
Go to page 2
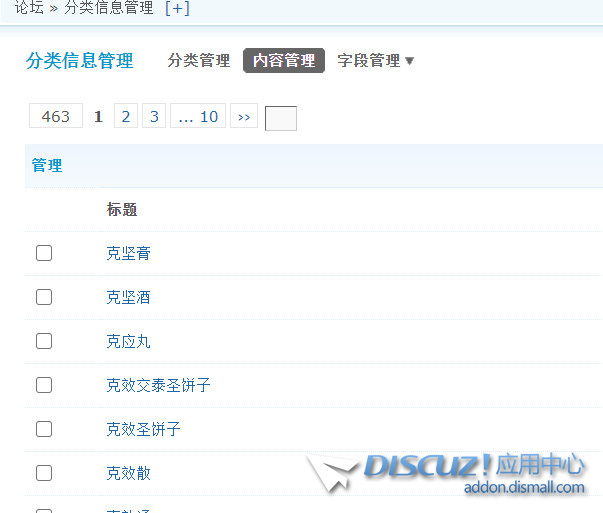[x=126, y=116]
